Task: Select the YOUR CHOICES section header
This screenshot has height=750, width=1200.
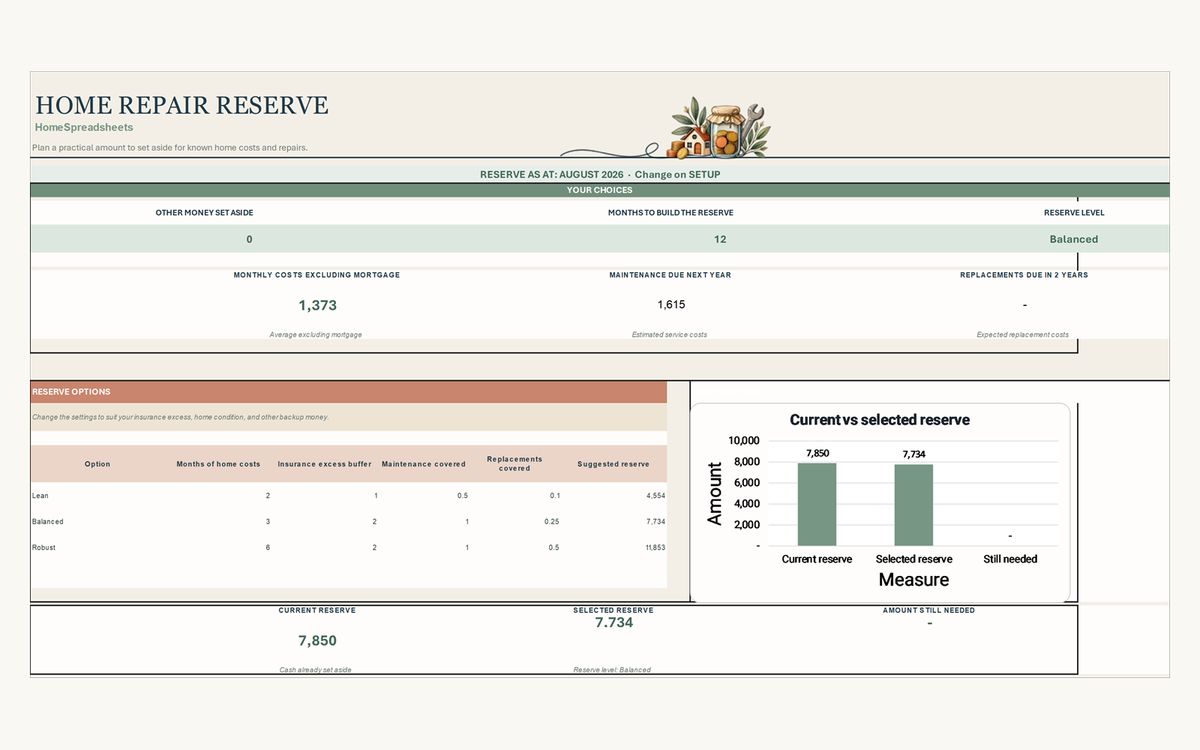Action: [600, 190]
